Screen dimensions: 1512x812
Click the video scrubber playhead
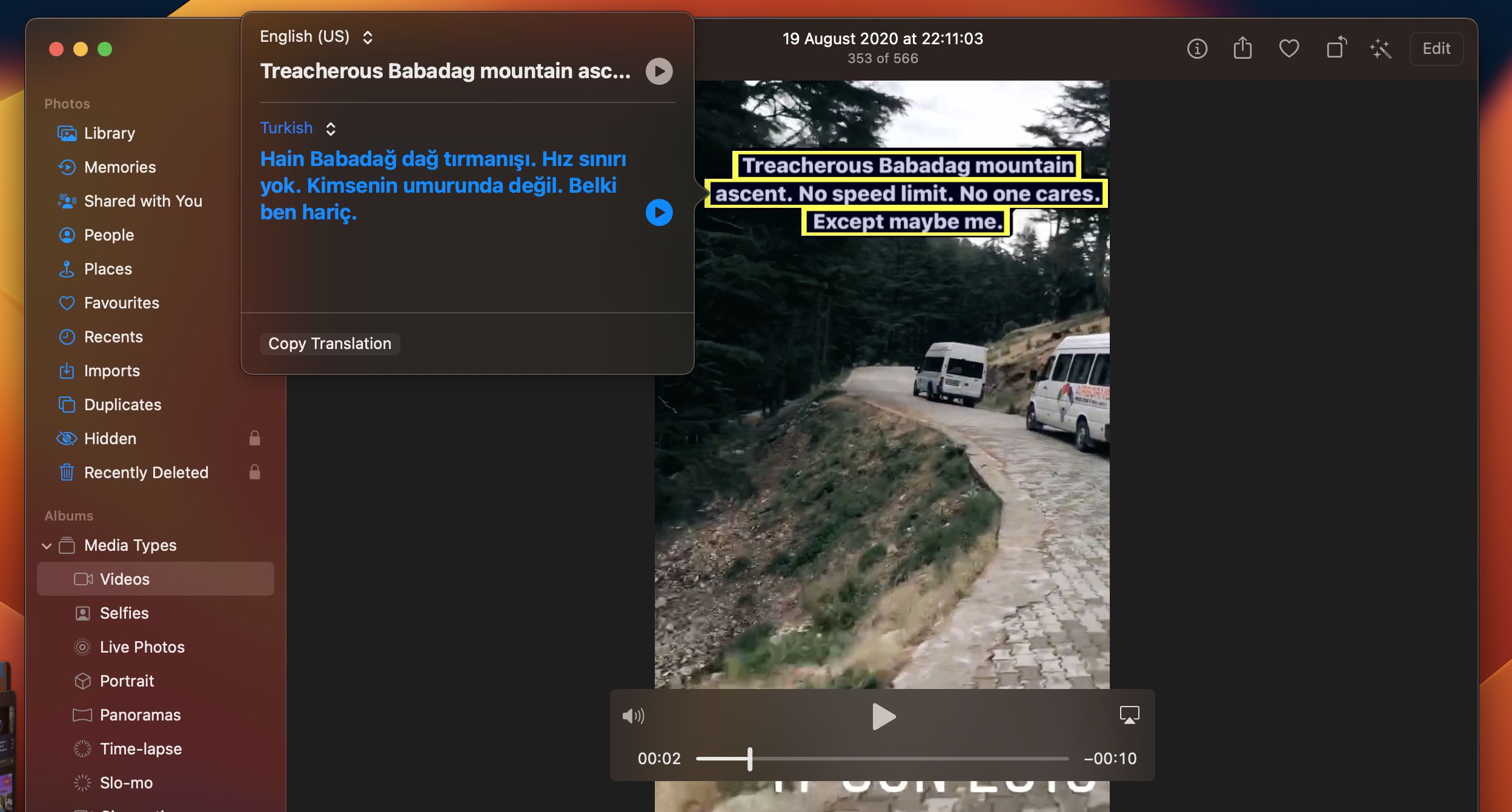coord(750,759)
